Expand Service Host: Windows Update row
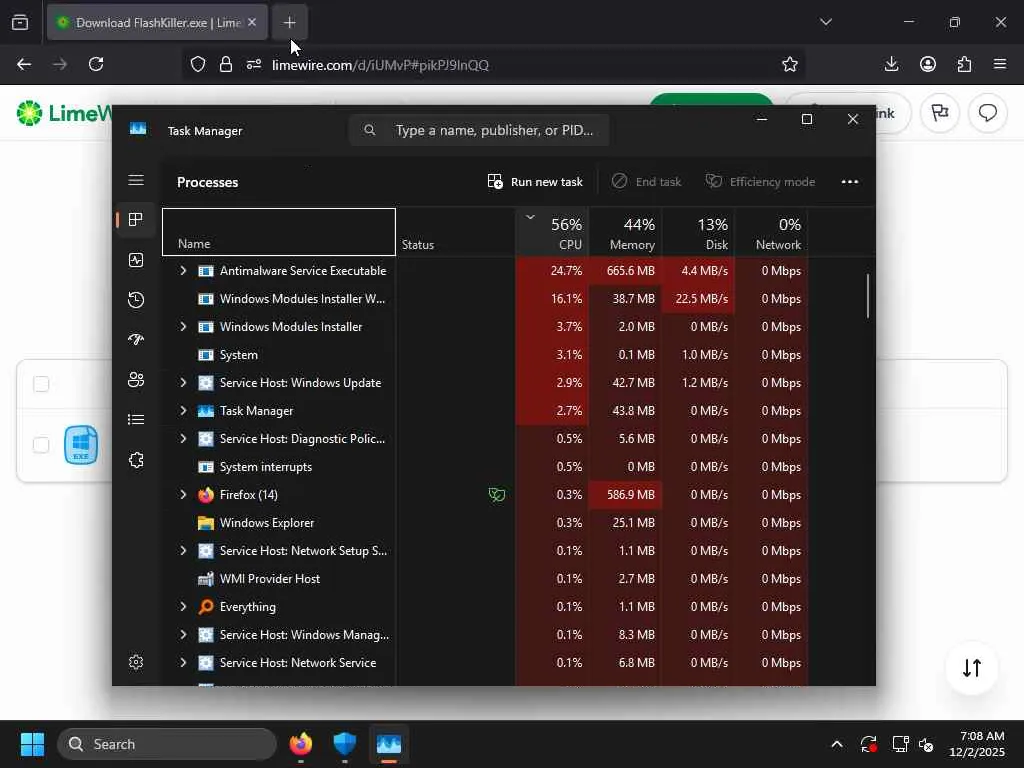 click(x=183, y=383)
